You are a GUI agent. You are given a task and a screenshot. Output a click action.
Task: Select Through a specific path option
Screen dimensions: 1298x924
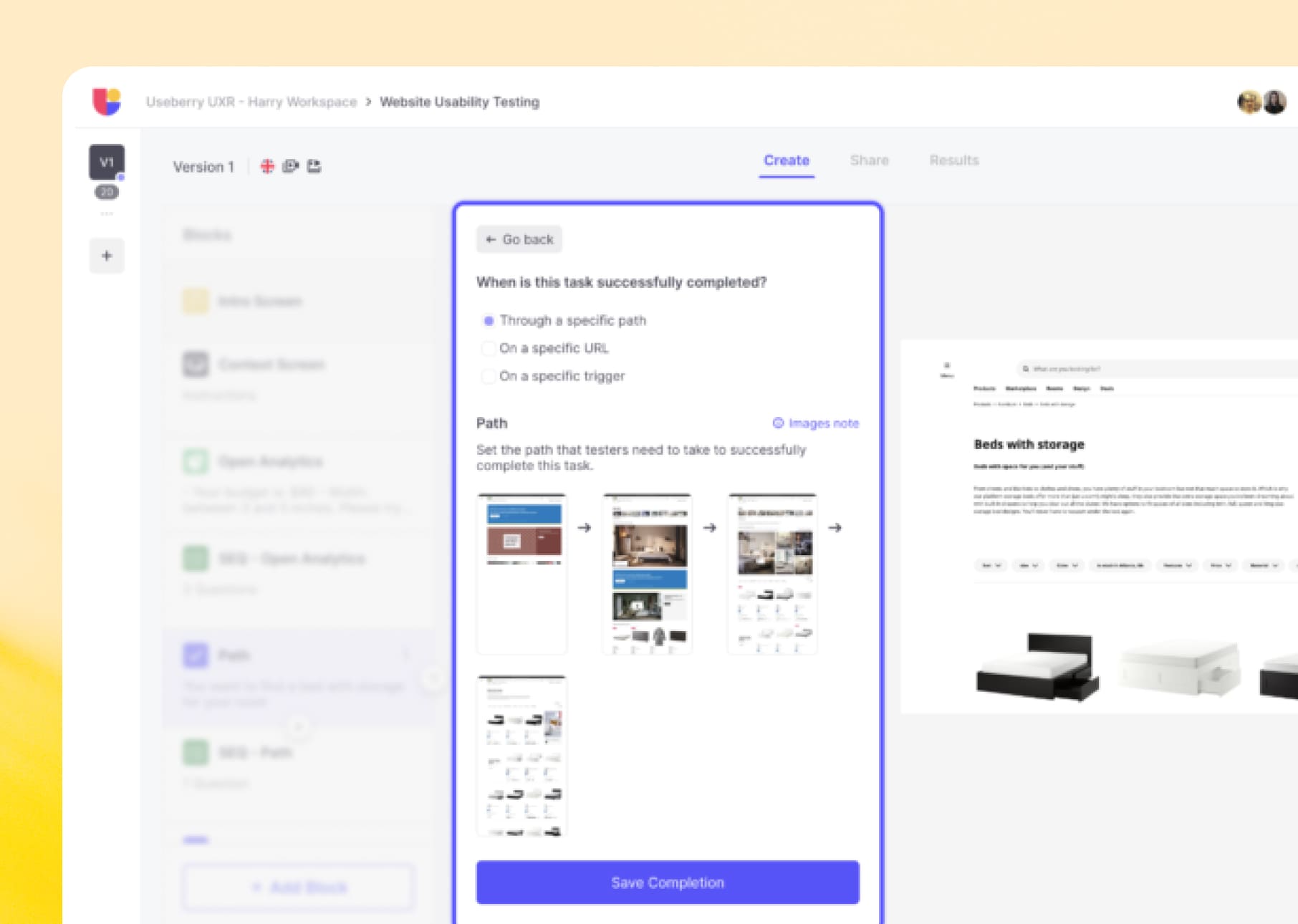[x=564, y=320]
